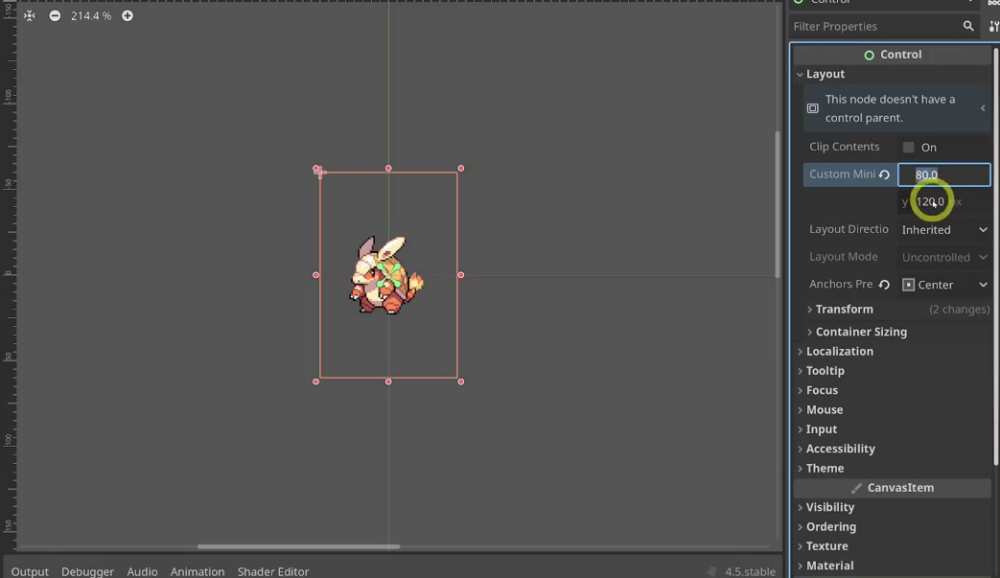Screen dimensions: 1000x578
Task: Expand the Texture section
Action: click(826, 546)
